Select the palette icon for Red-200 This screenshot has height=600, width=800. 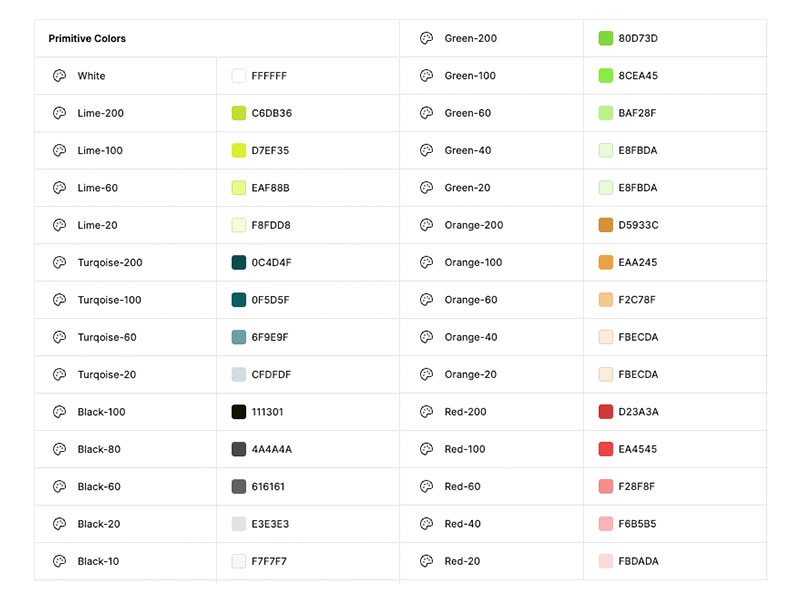click(x=426, y=412)
